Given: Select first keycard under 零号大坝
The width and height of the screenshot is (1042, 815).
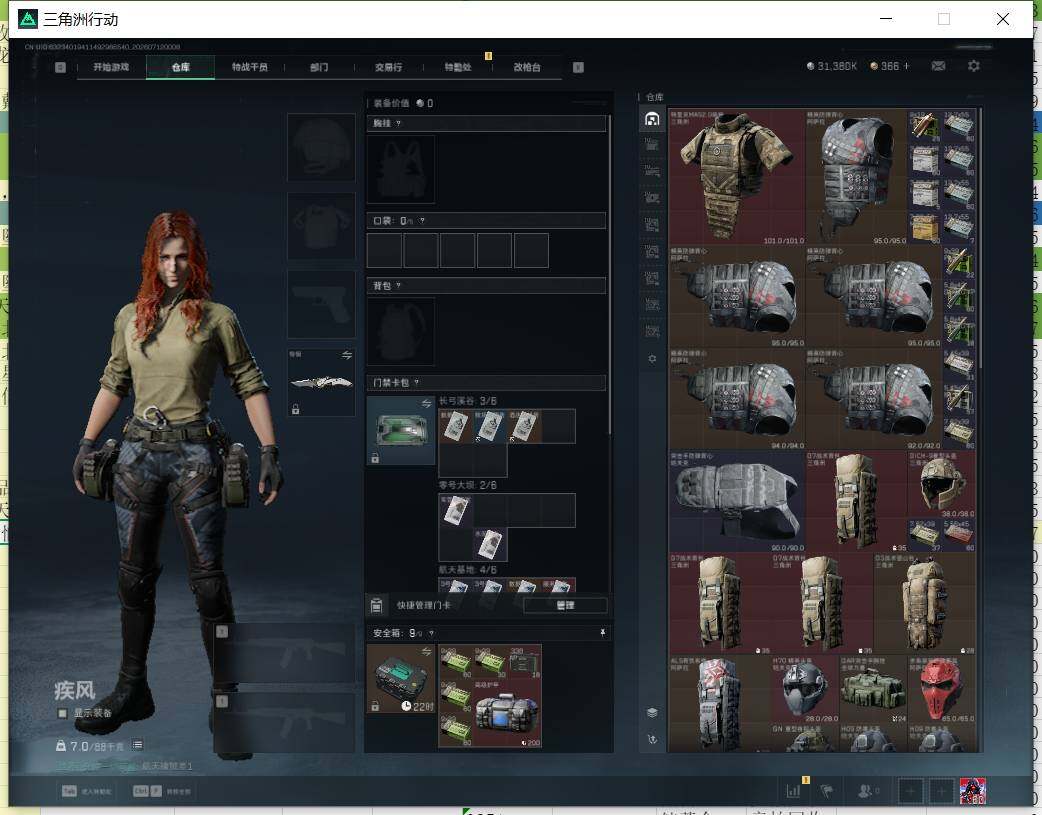Looking at the screenshot, I should (455, 511).
